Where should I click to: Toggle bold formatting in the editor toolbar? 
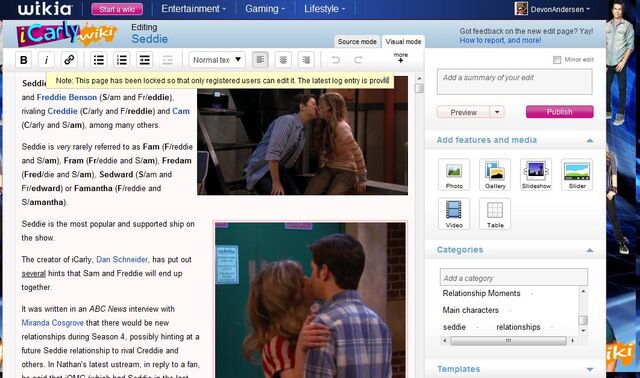click(x=24, y=60)
